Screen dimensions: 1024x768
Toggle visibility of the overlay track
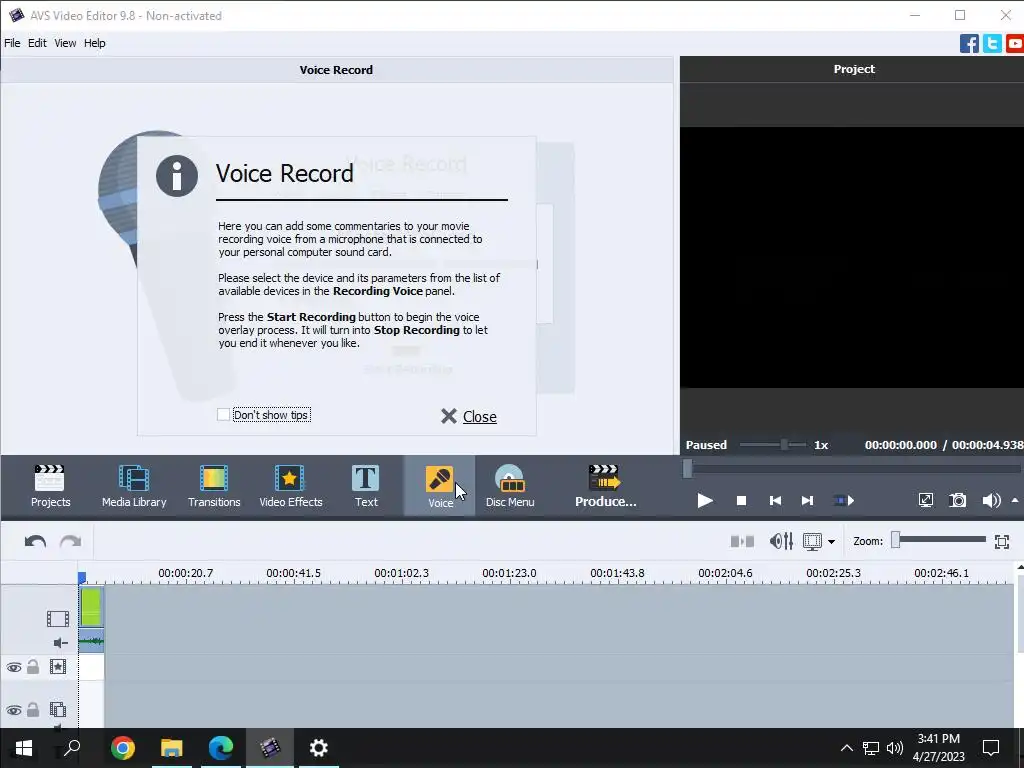pyautogui.click(x=14, y=710)
